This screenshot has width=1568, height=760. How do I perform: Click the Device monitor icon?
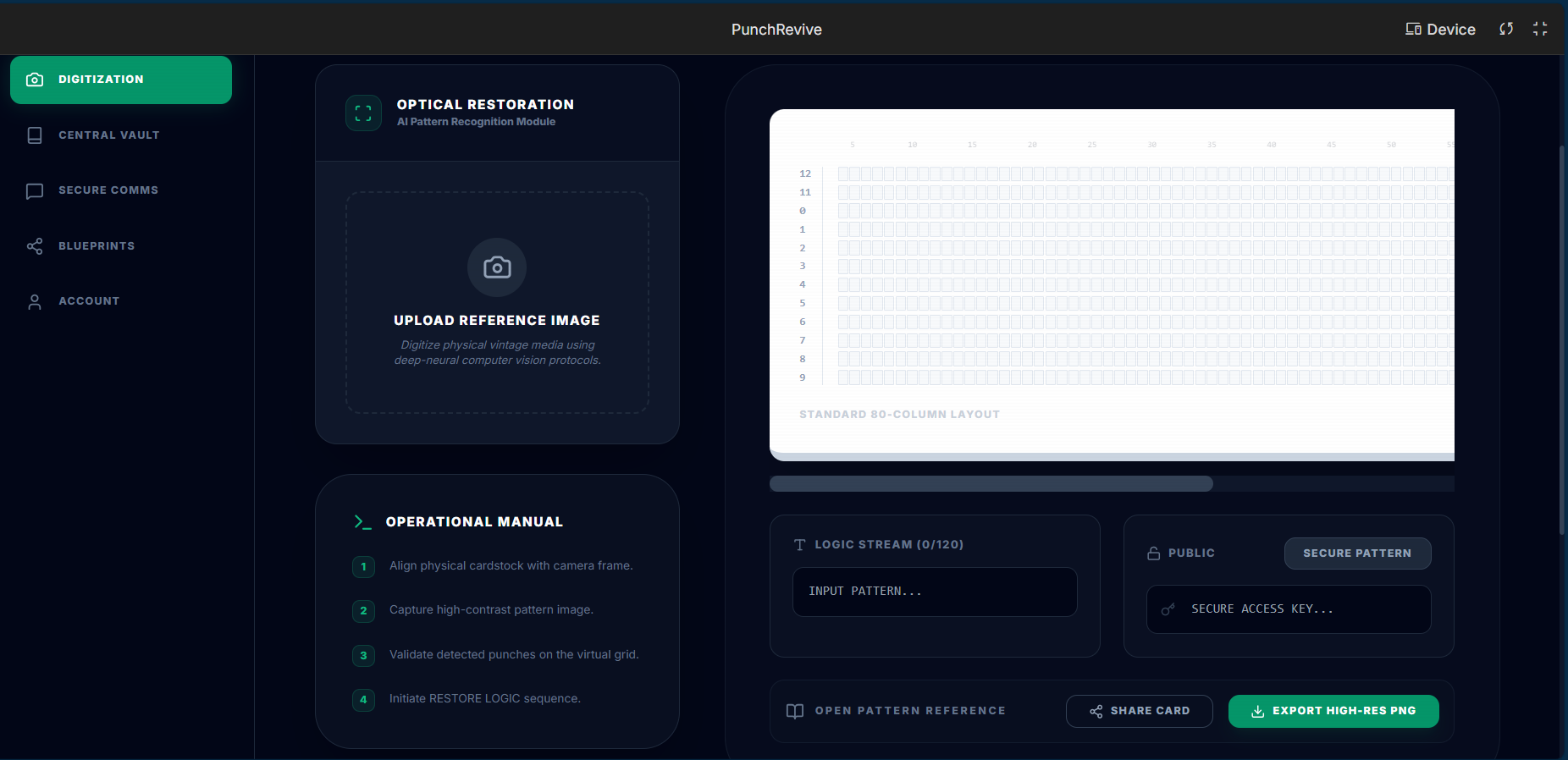1413,30
